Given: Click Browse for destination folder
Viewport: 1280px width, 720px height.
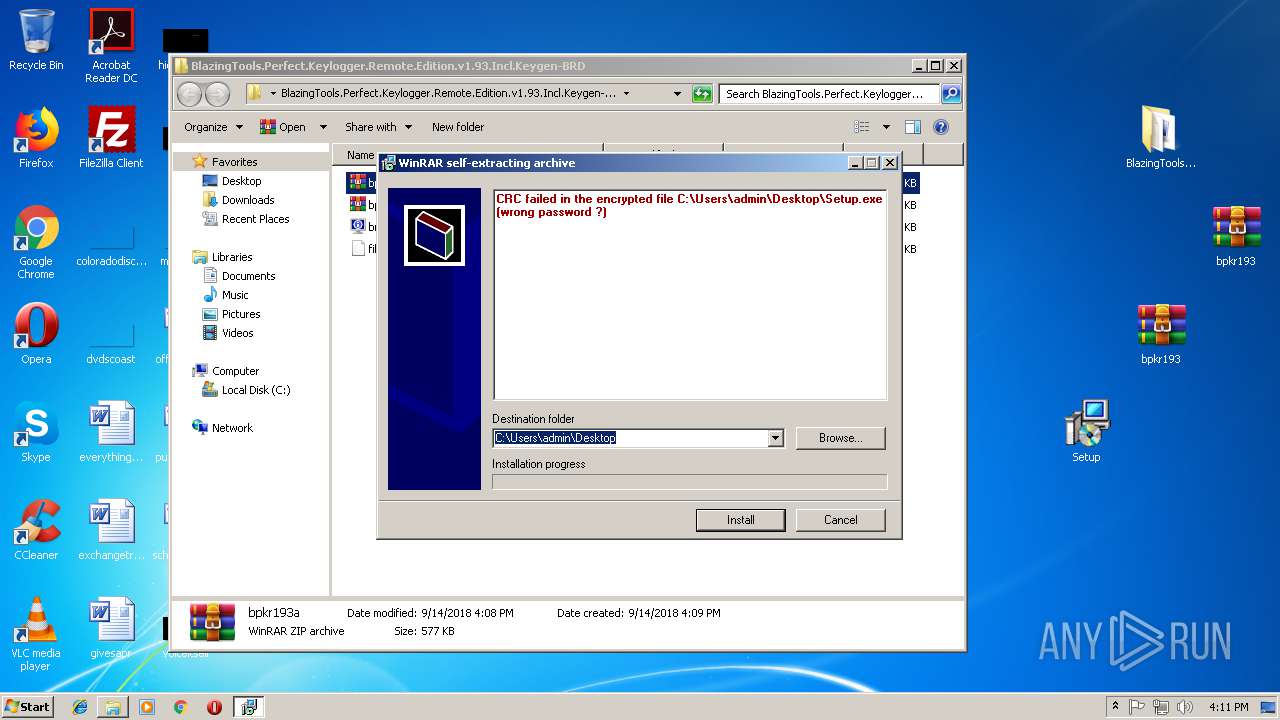Looking at the screenshot, I should (841, 438).
